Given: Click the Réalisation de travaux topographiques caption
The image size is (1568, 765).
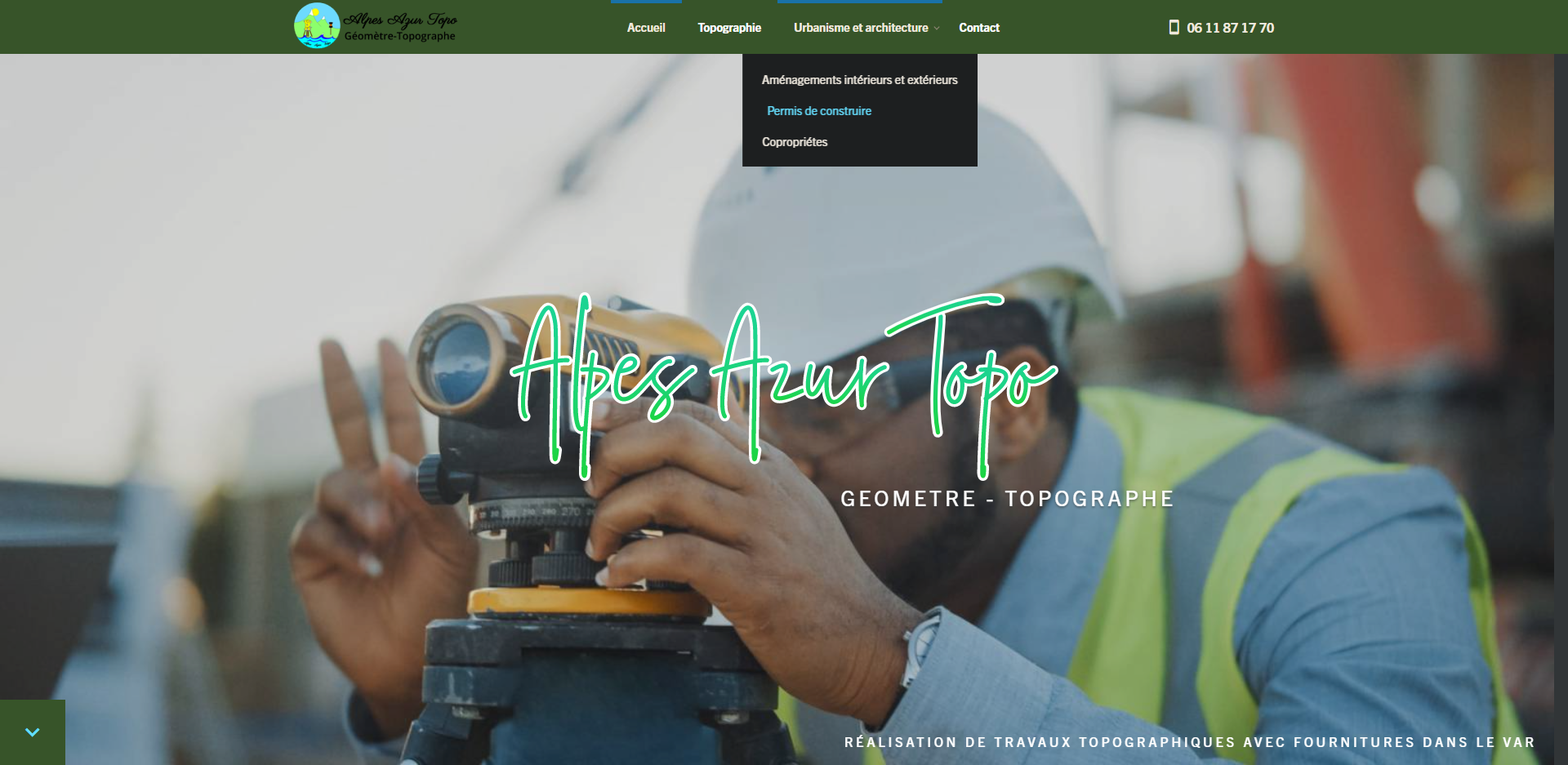Looking at the screenshot, I should point(1189,742).
